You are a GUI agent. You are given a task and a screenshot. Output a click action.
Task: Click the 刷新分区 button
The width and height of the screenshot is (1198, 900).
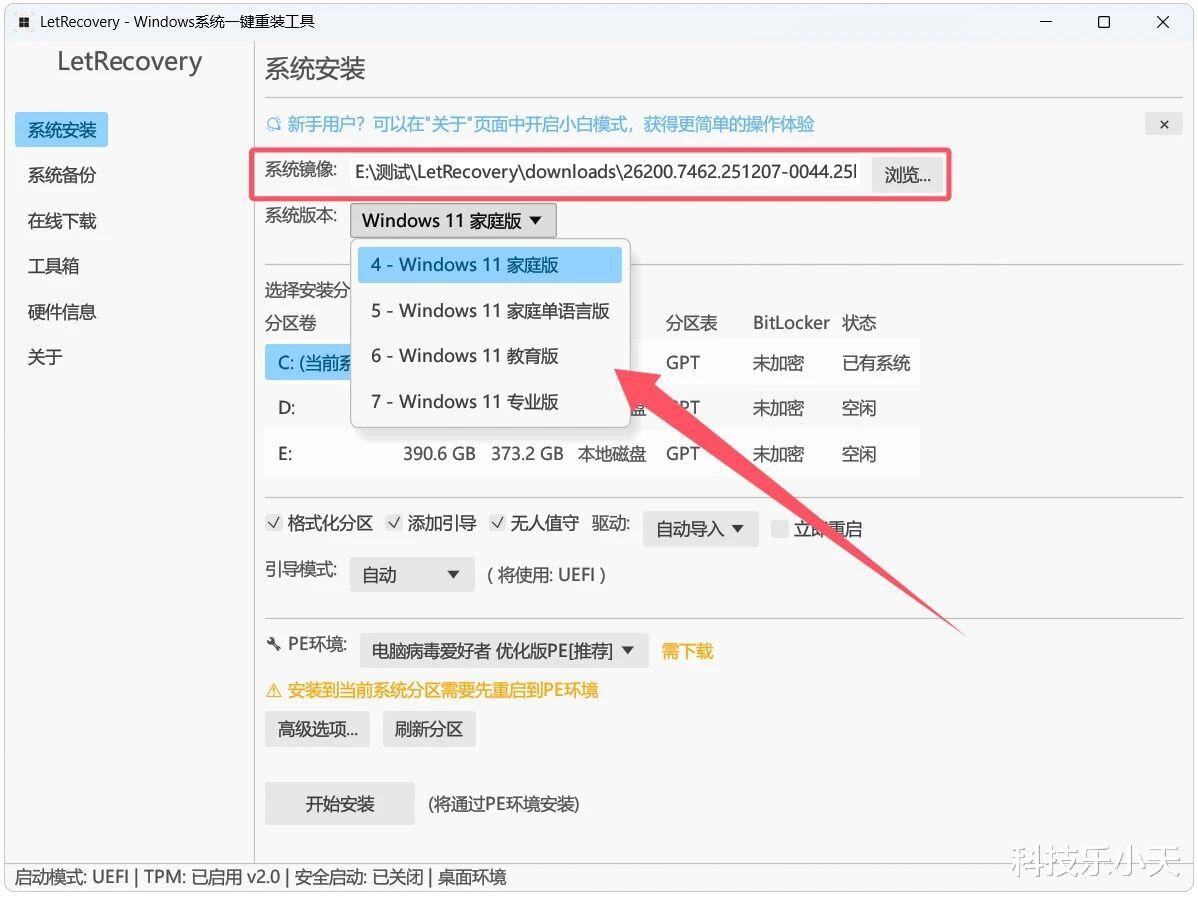[429, 729]
